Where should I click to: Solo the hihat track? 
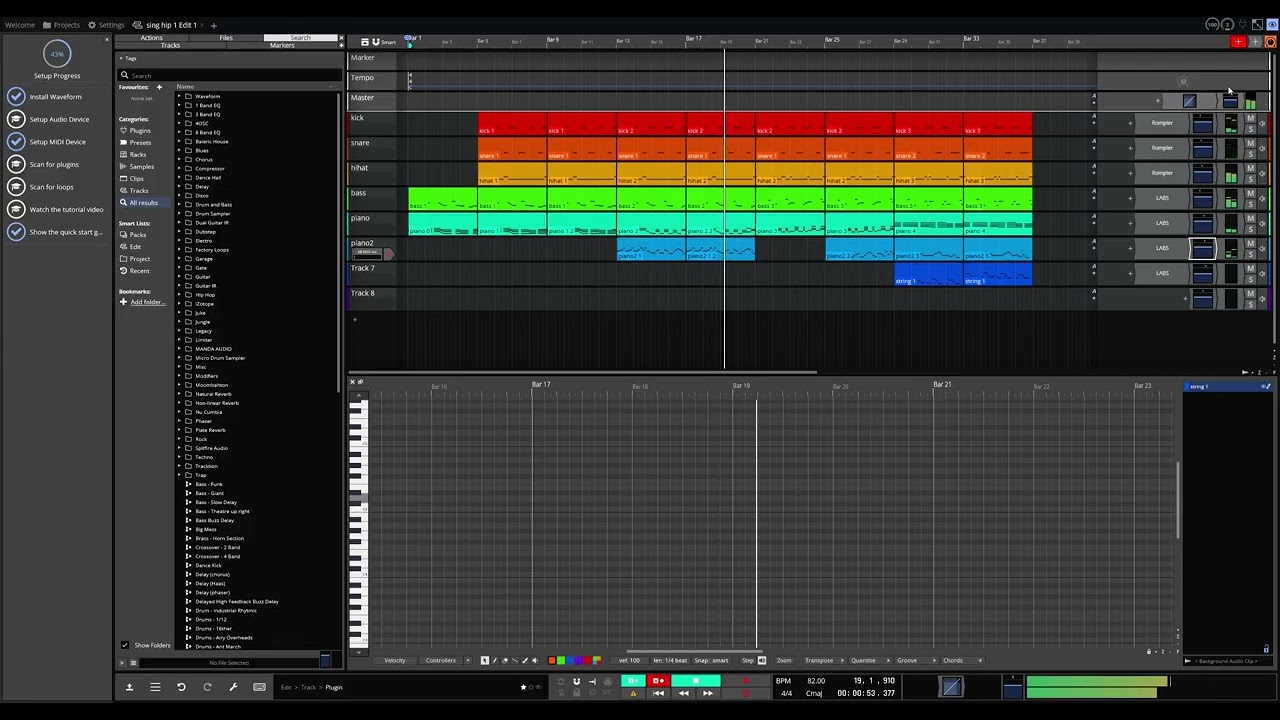[x=1250, y=178]
